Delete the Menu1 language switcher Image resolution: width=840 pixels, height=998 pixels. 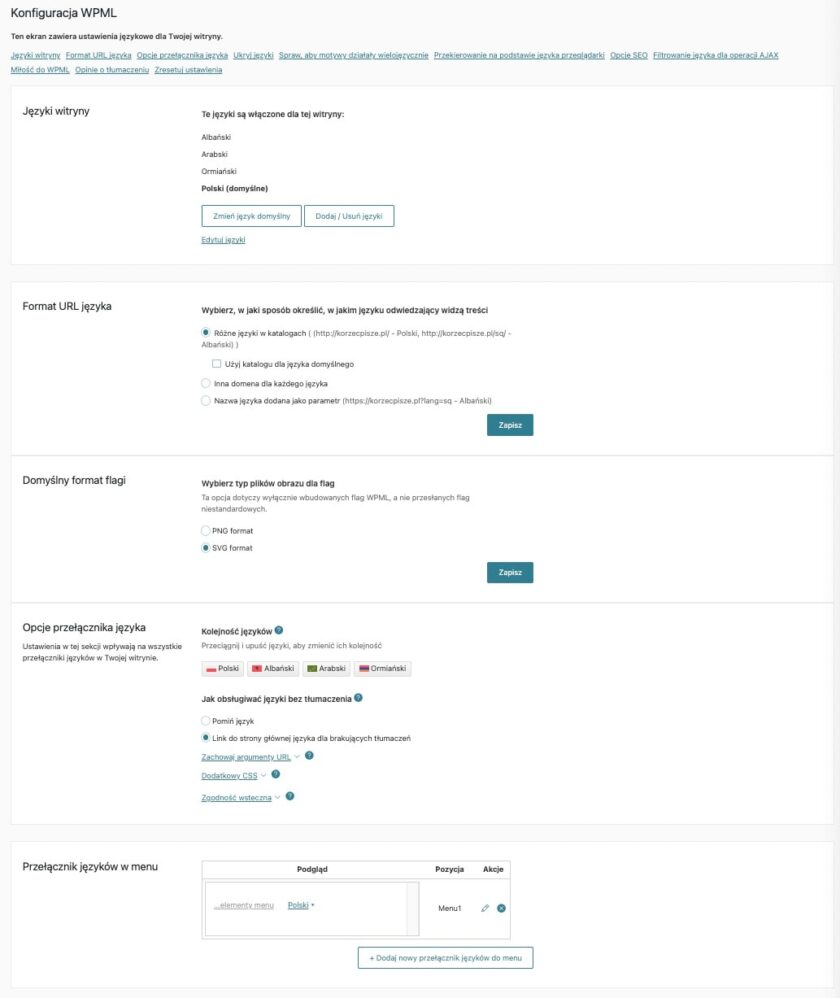pos(501,908)
